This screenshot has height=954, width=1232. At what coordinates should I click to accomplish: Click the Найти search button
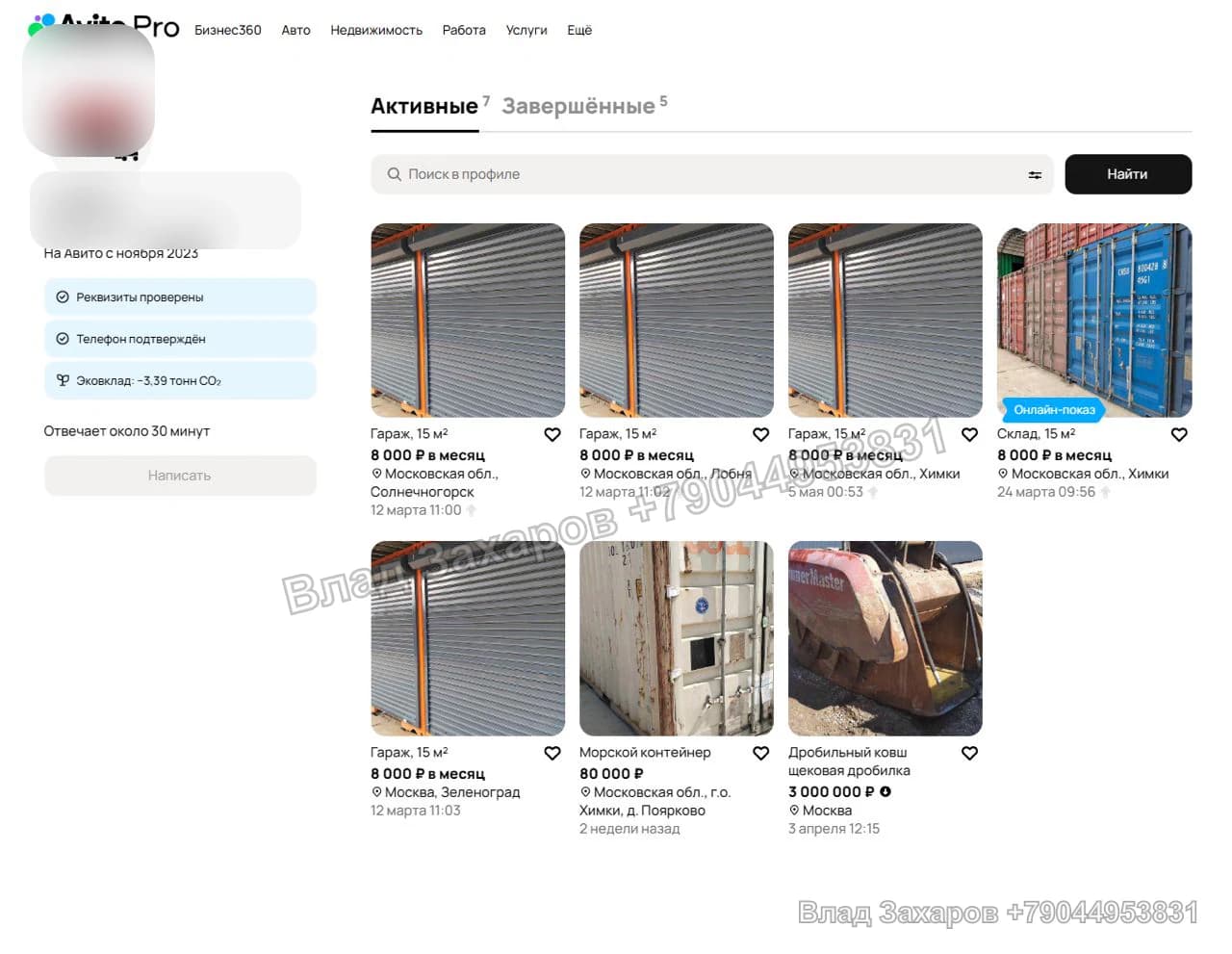pyautogui.click(x=1128, y=174)
